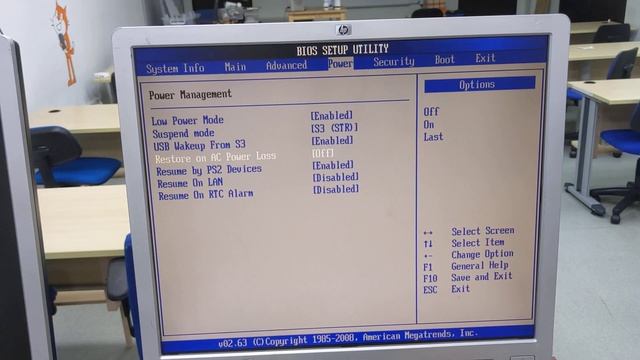Select the Low Power Mode setting

tap(187, 120)
